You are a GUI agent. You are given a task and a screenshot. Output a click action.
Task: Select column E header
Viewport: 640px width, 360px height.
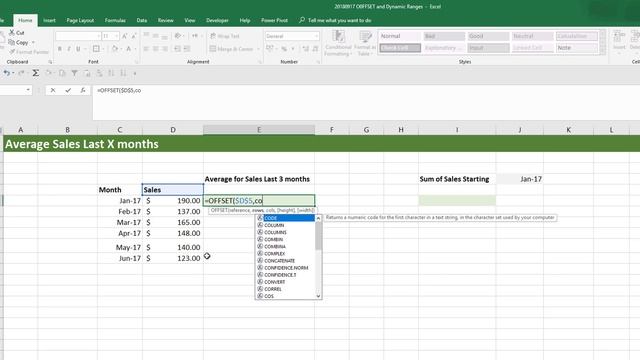coord(259,130)
